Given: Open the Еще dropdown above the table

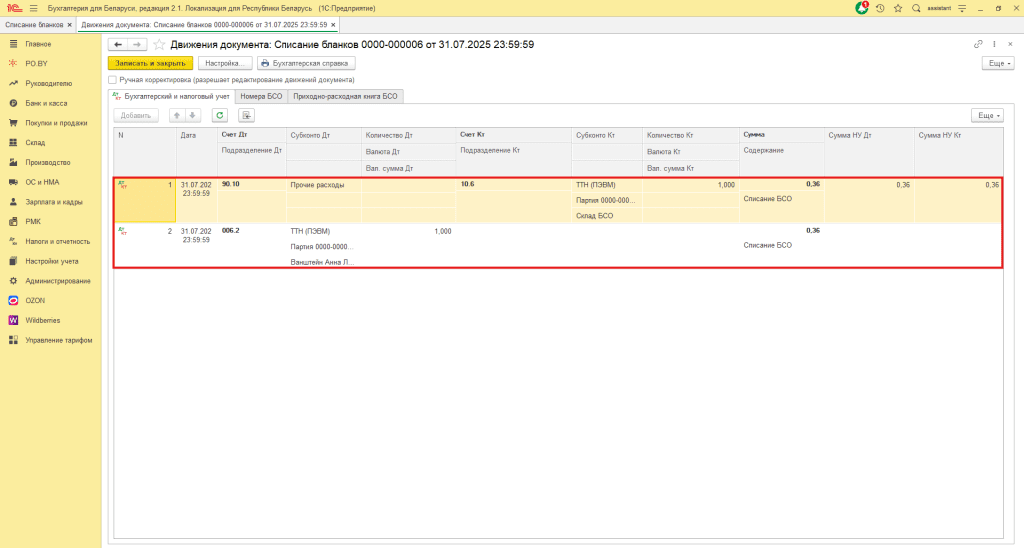Looking at the screenshot, I should point(987,116).
